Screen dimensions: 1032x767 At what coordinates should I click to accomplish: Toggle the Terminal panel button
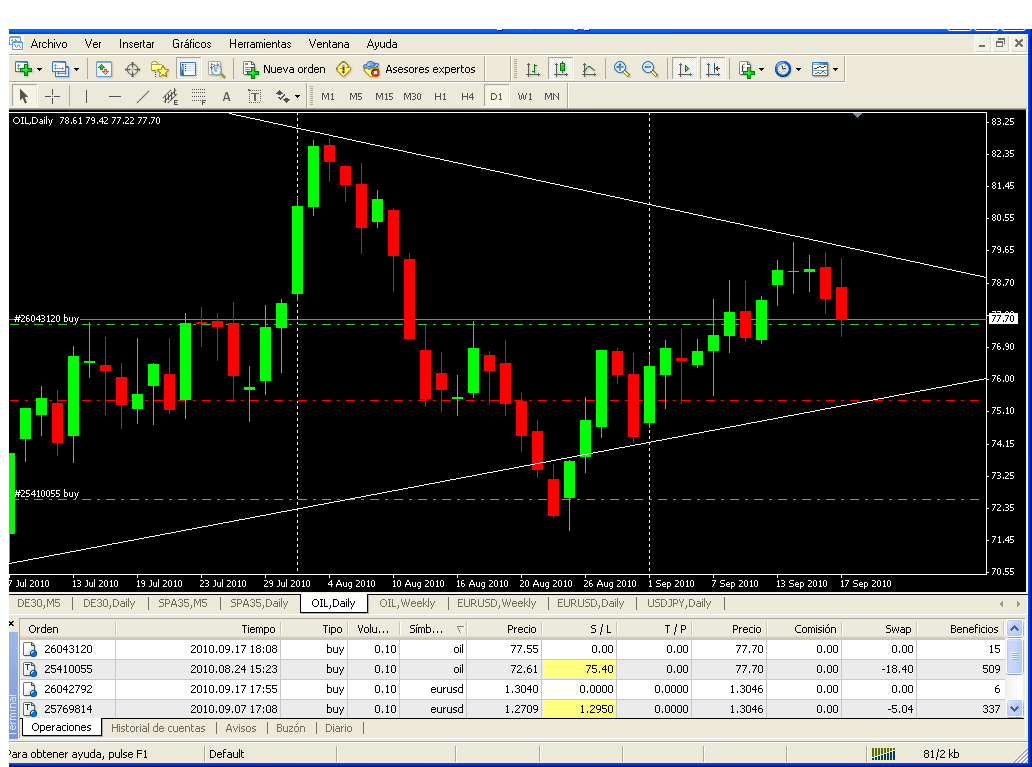pos(188,68)
